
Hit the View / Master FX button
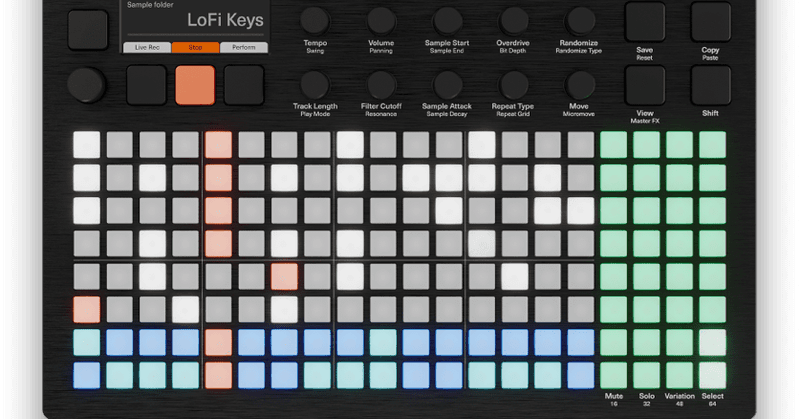[x=645, y=85]
